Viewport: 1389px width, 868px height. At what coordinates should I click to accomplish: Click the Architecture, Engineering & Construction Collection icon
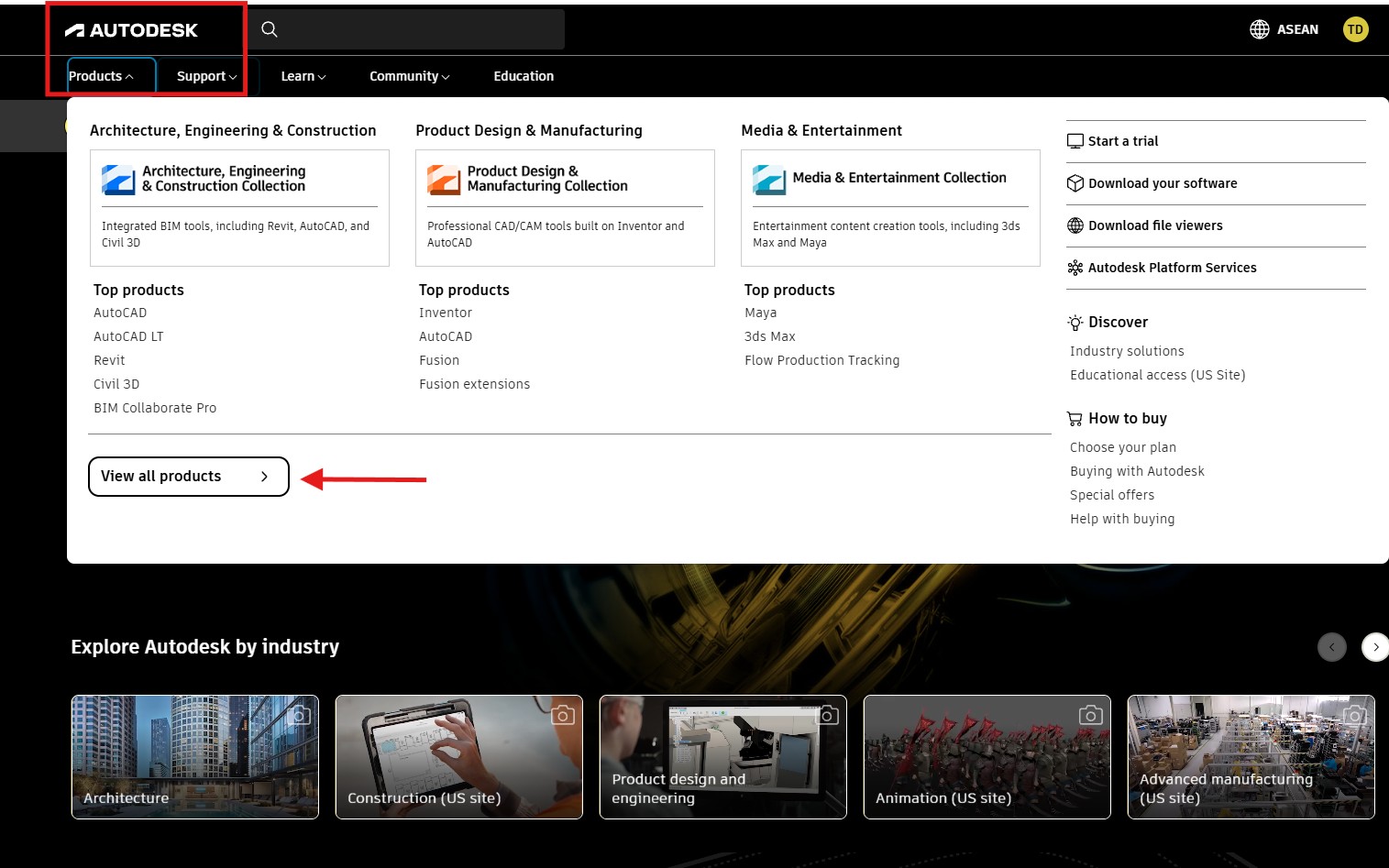tap(118, 180)
